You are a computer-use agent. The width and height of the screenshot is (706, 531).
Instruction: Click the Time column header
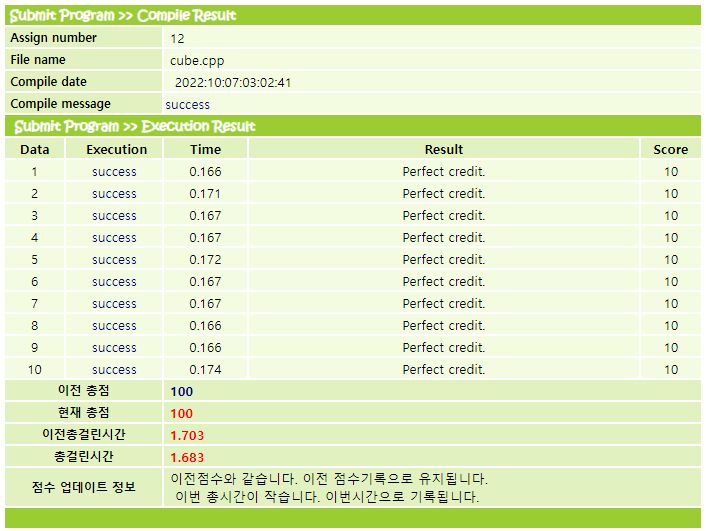point(205,150)
